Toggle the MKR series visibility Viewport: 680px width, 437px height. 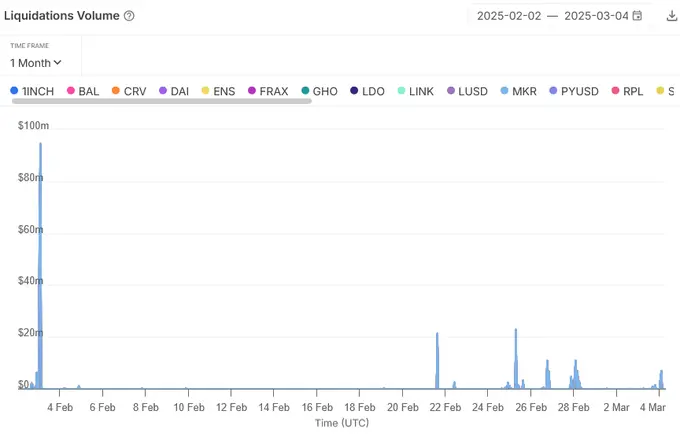(517, 91)
